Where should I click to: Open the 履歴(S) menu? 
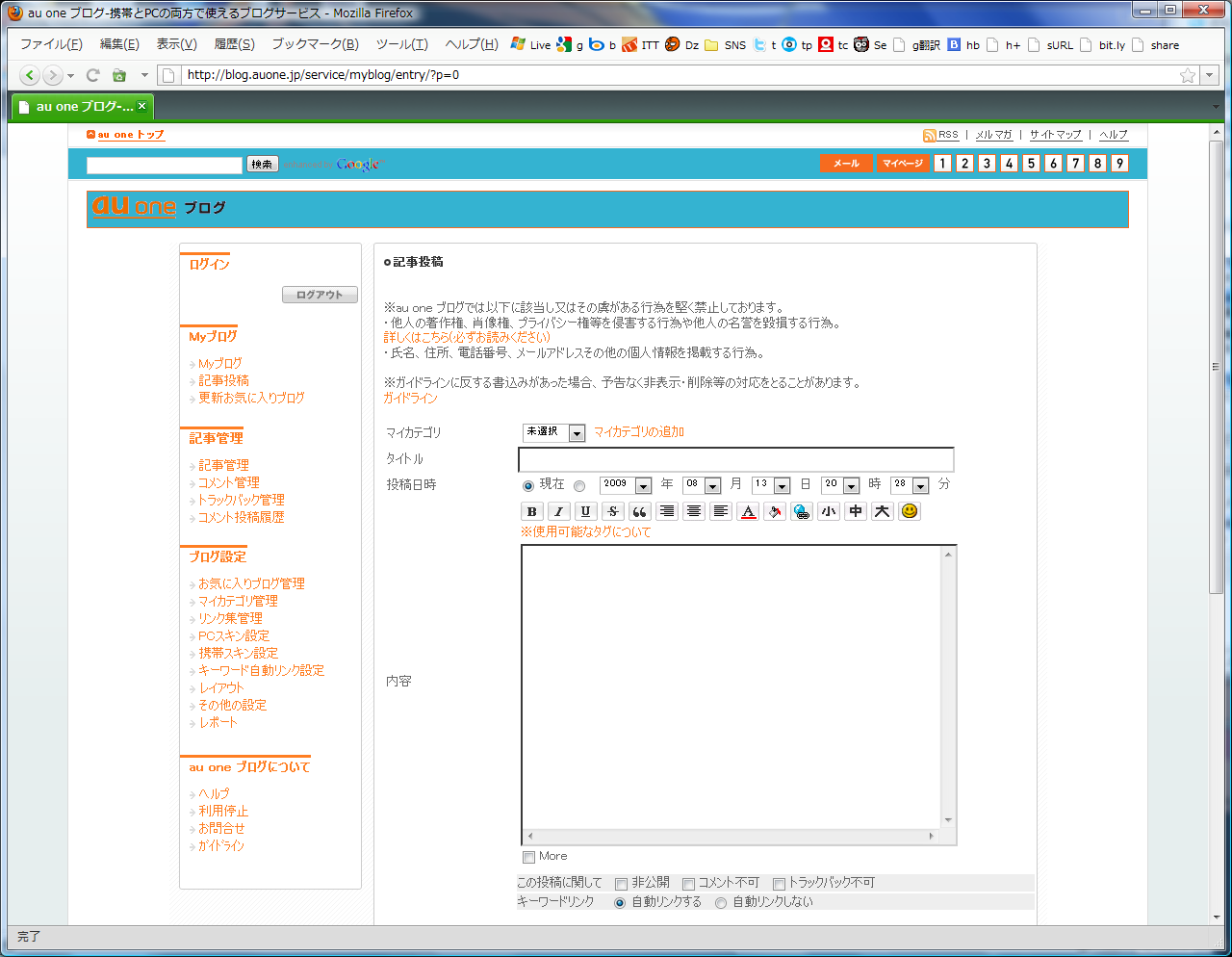click(x=234, y=44)
